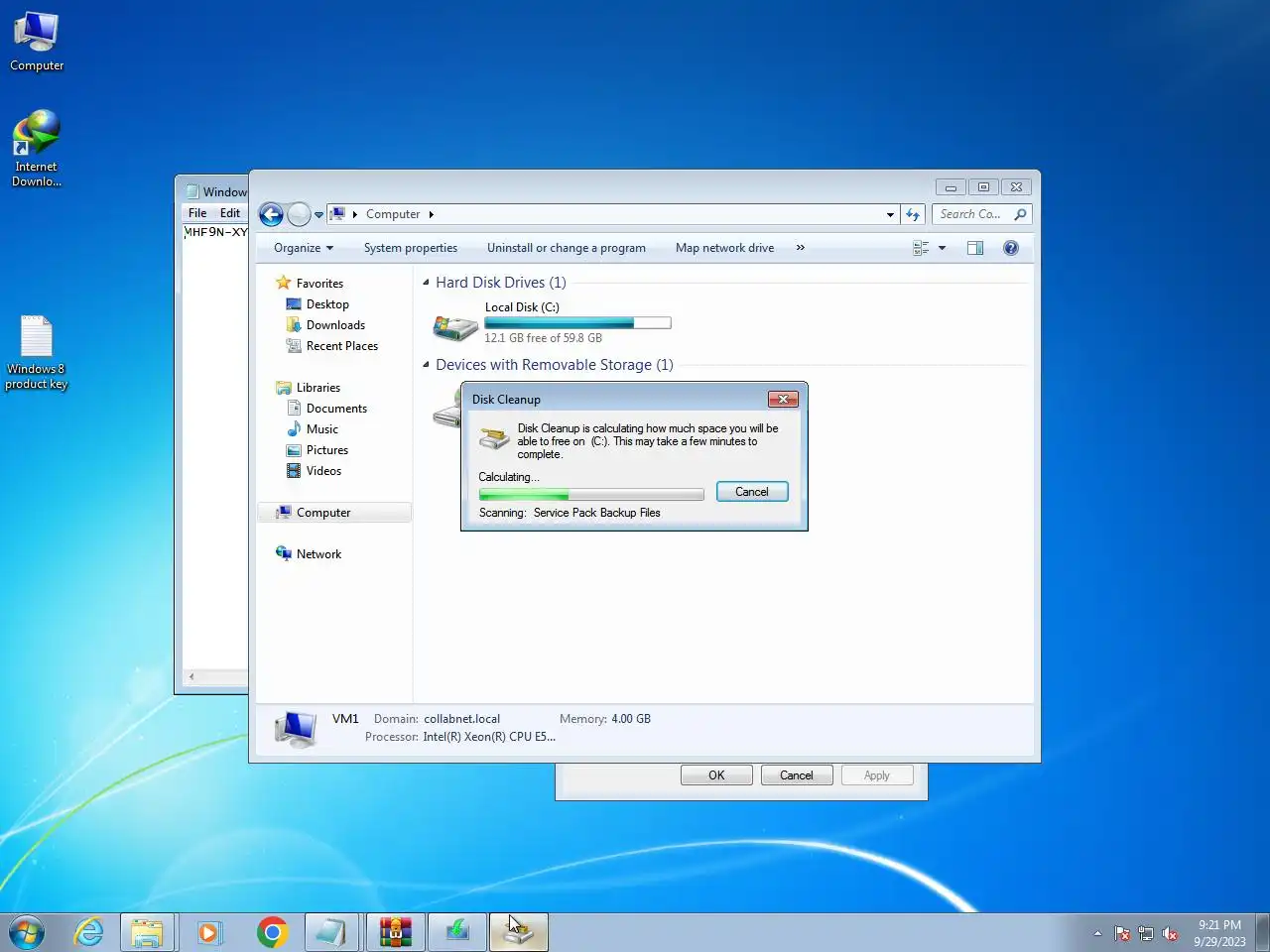Switch to Notepad taskbar button
This screenshot has width=1270, height=952.
click(331, 933)
